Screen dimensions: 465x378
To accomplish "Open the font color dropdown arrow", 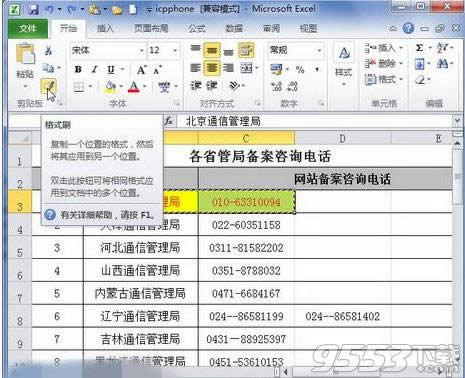I will [144, 87].
